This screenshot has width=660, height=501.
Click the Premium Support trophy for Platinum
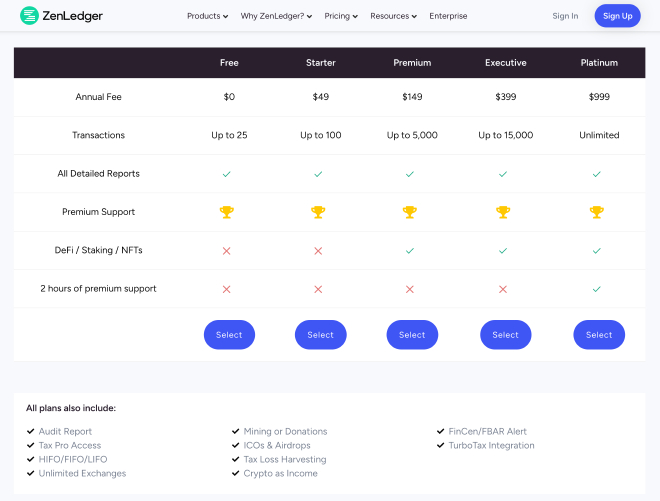(596, 212)
